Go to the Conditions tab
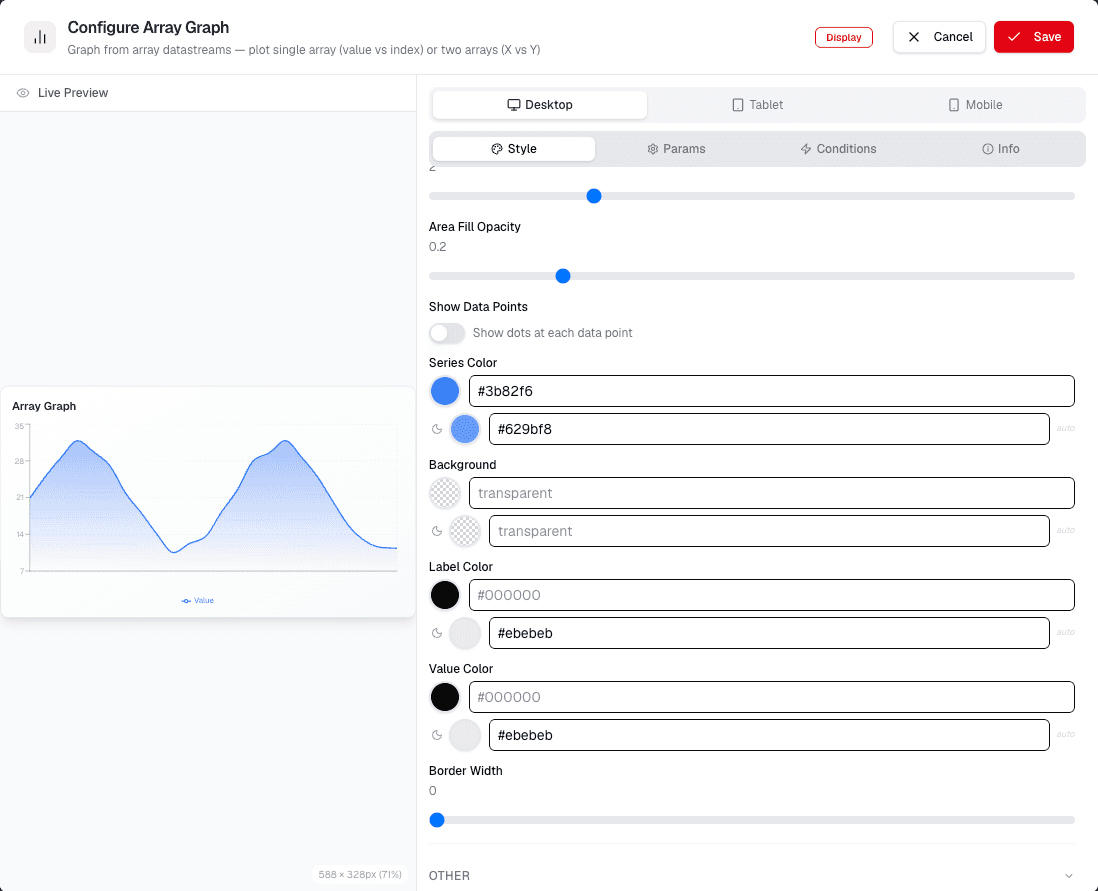This screenshot has height=891, width=1098. [838, 149]
